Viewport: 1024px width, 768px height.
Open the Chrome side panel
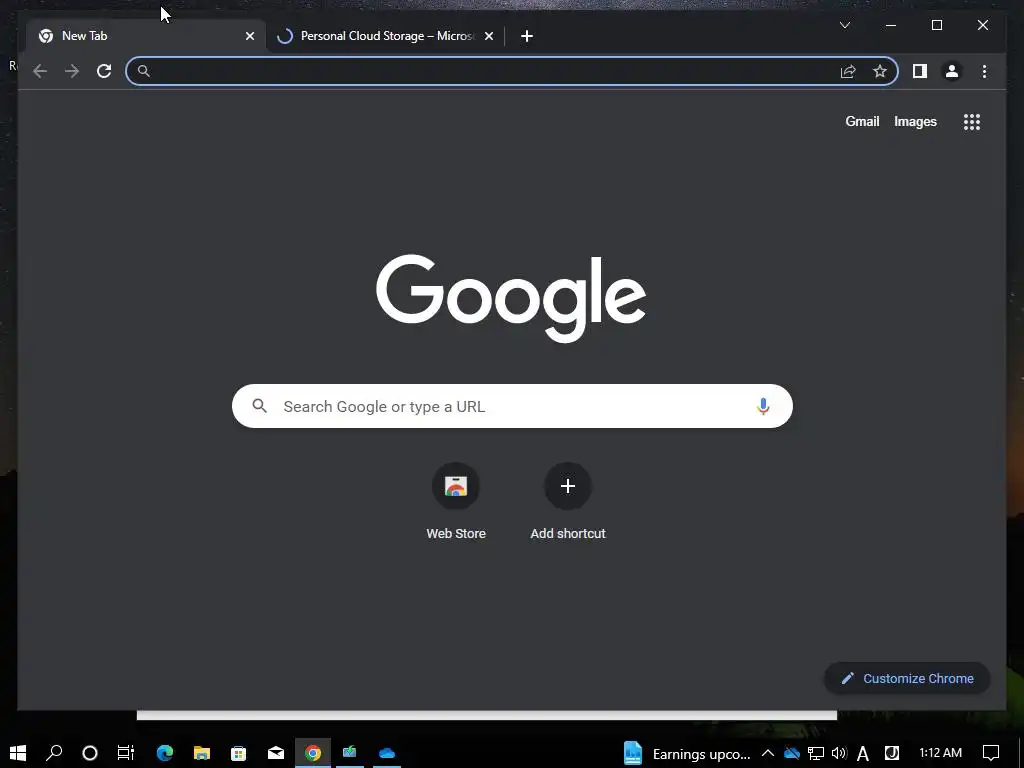coord(920,71)
